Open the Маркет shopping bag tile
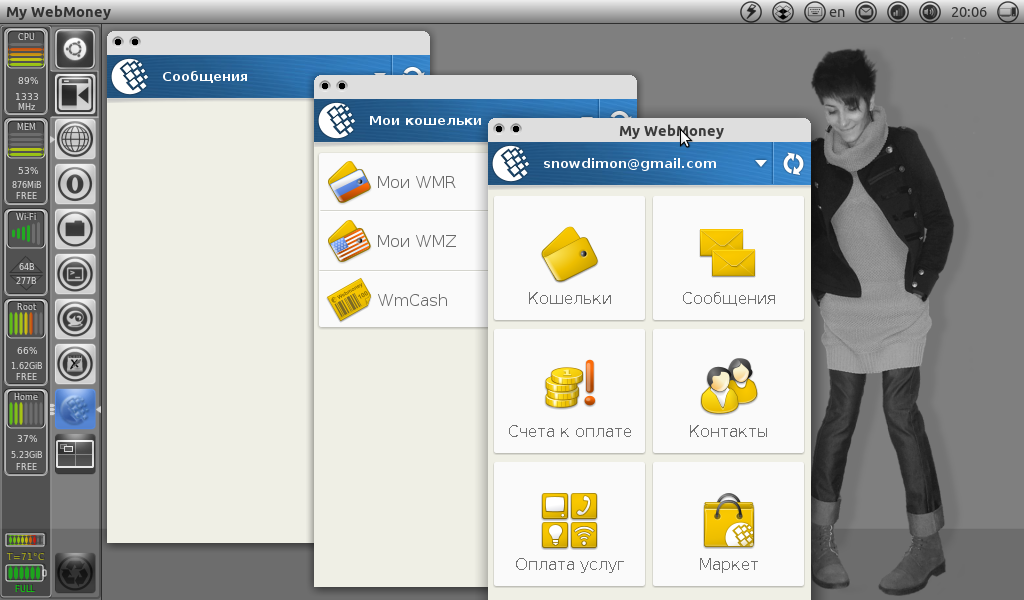The height and width of the screenshot is (600, 1024). (728, 524)
